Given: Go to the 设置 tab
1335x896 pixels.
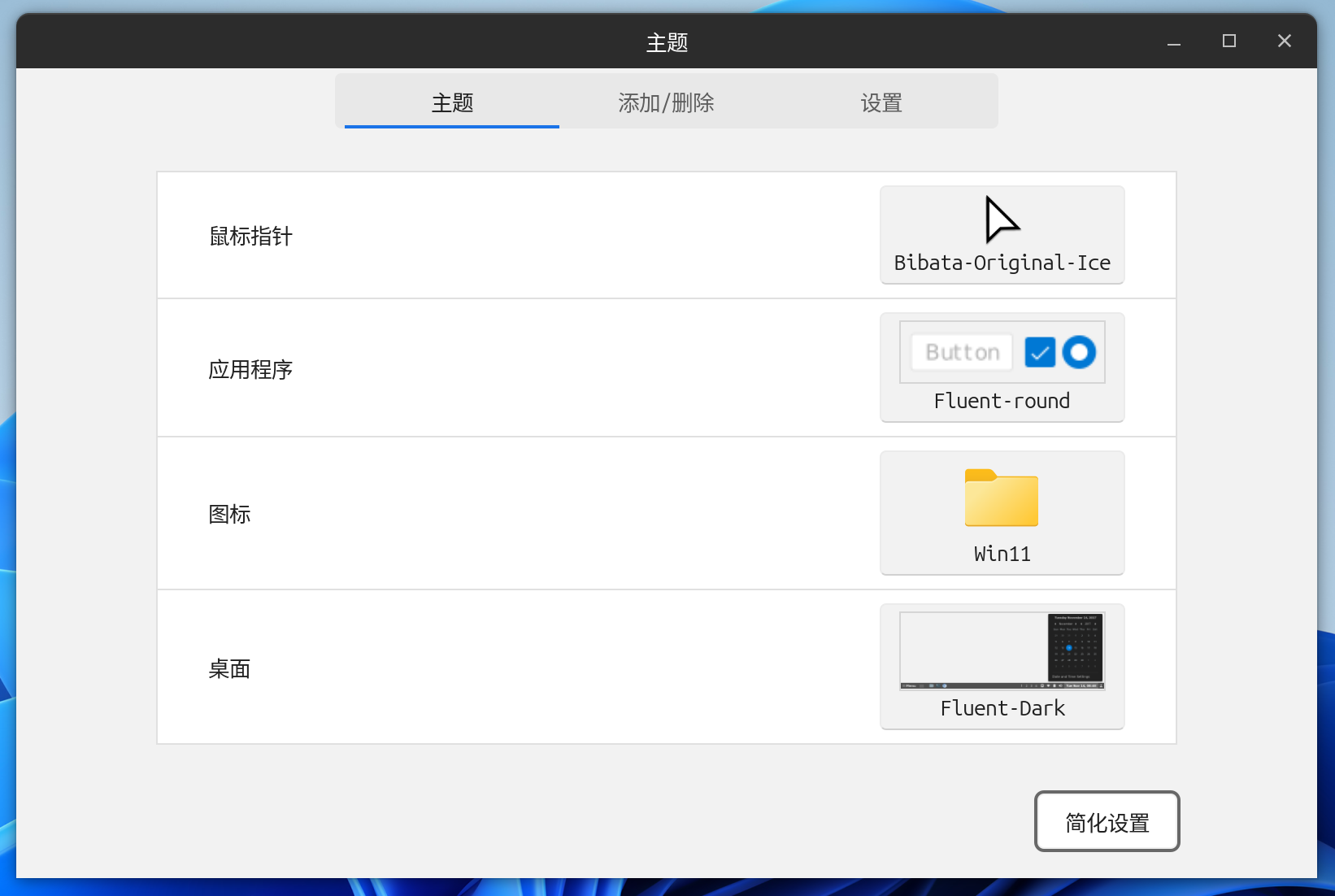Looking at the screenshot, I should [881, 103].
